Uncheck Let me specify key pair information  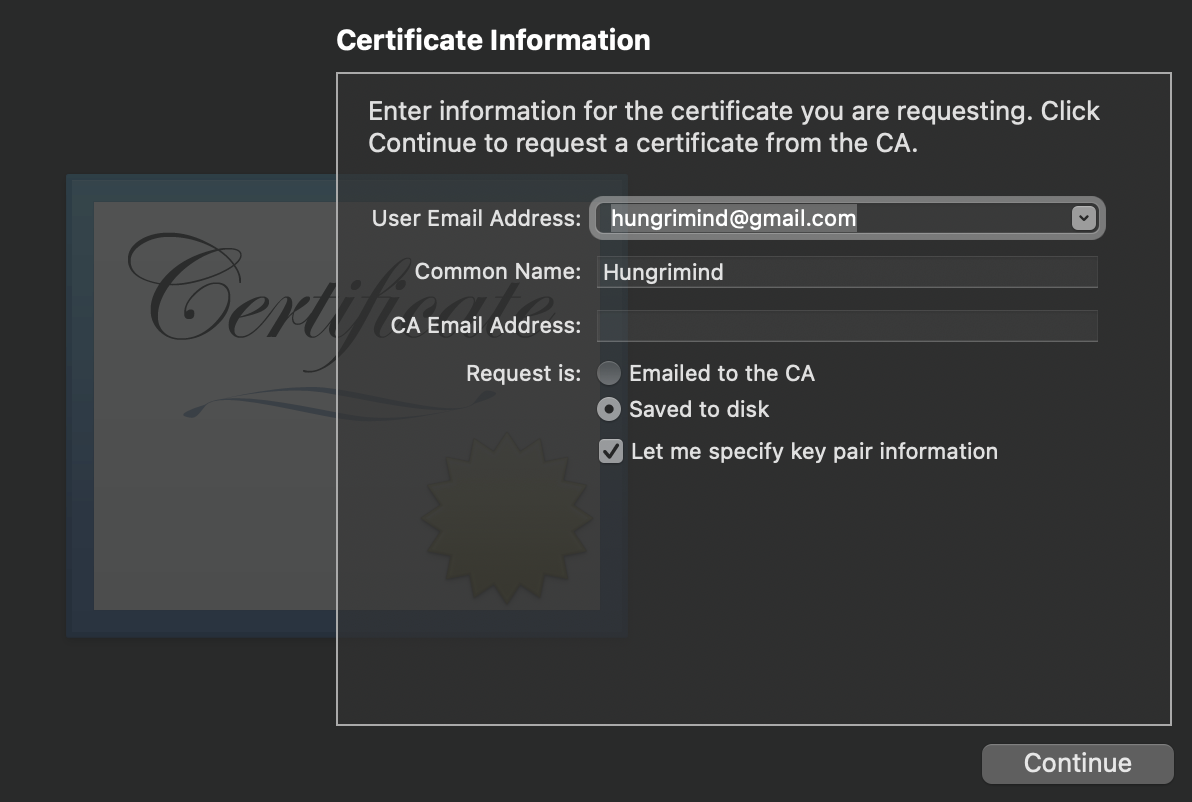(x=609, y=451)
